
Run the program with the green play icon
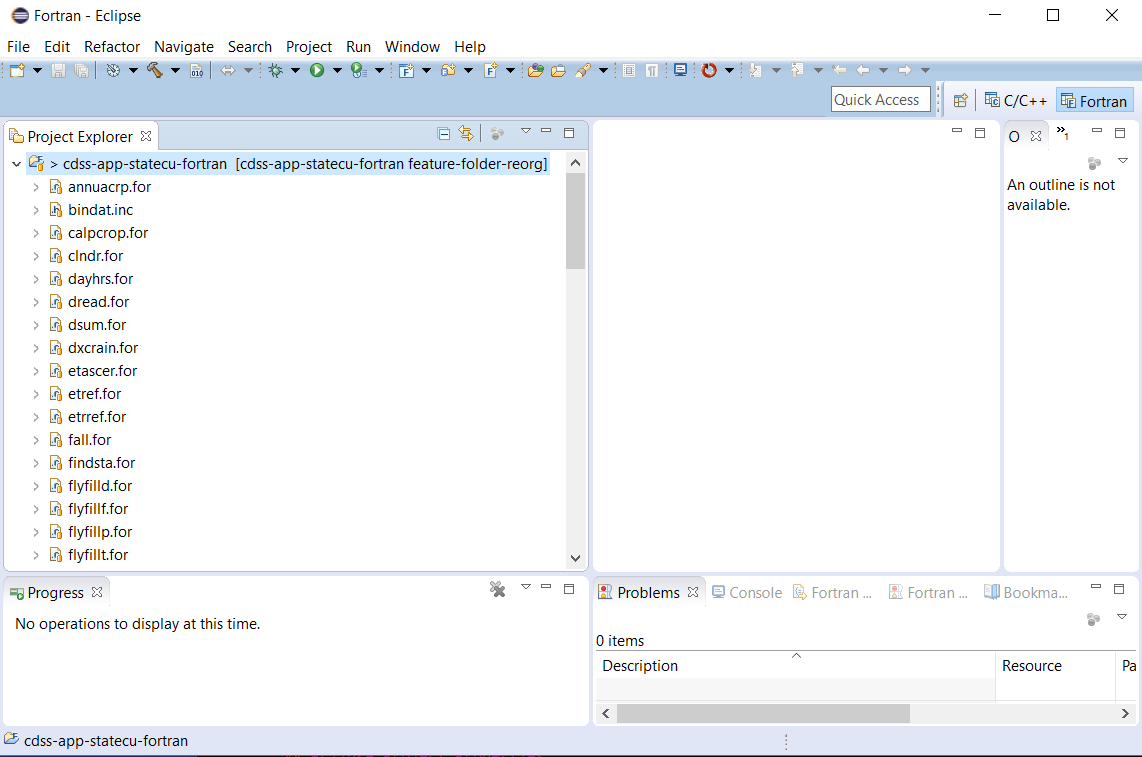[316, 70]
